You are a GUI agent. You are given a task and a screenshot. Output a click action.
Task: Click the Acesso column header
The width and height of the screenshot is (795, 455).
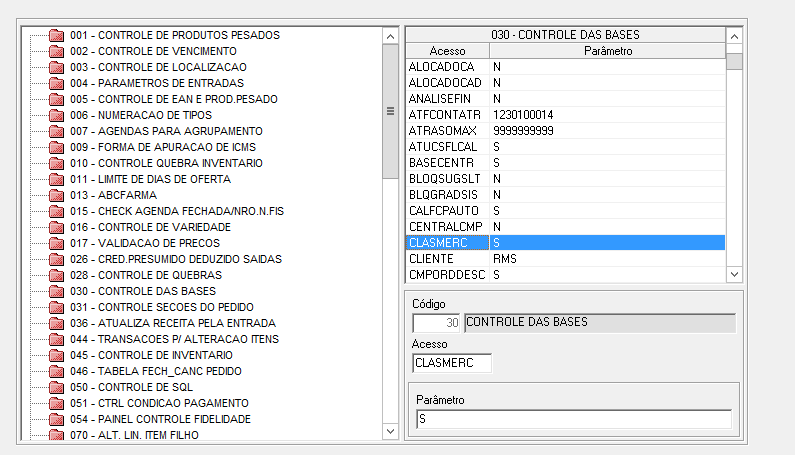[447, 51]
